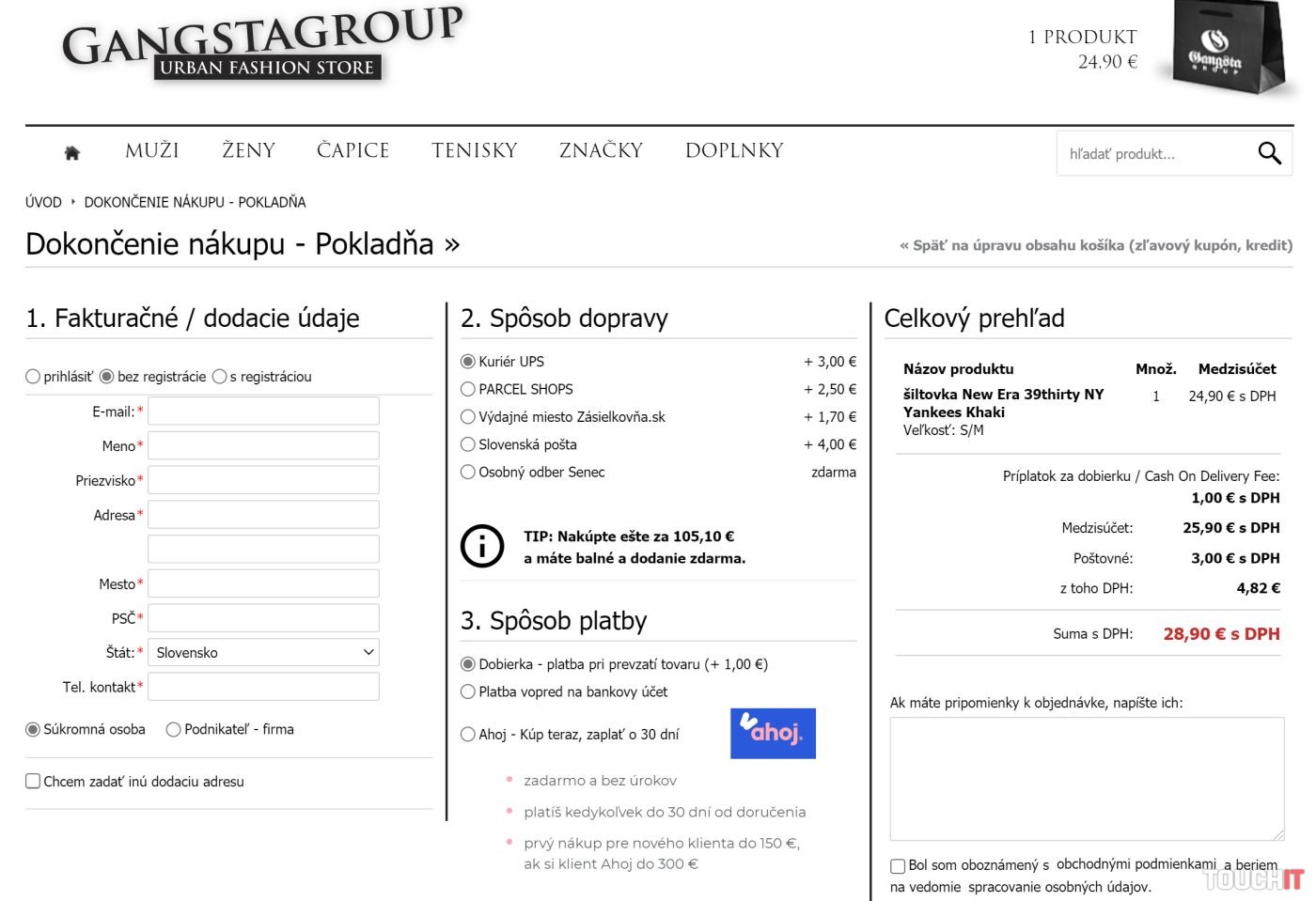Click the E-mail input field
Screen dimensions: 1316x901
pos(263,411)
